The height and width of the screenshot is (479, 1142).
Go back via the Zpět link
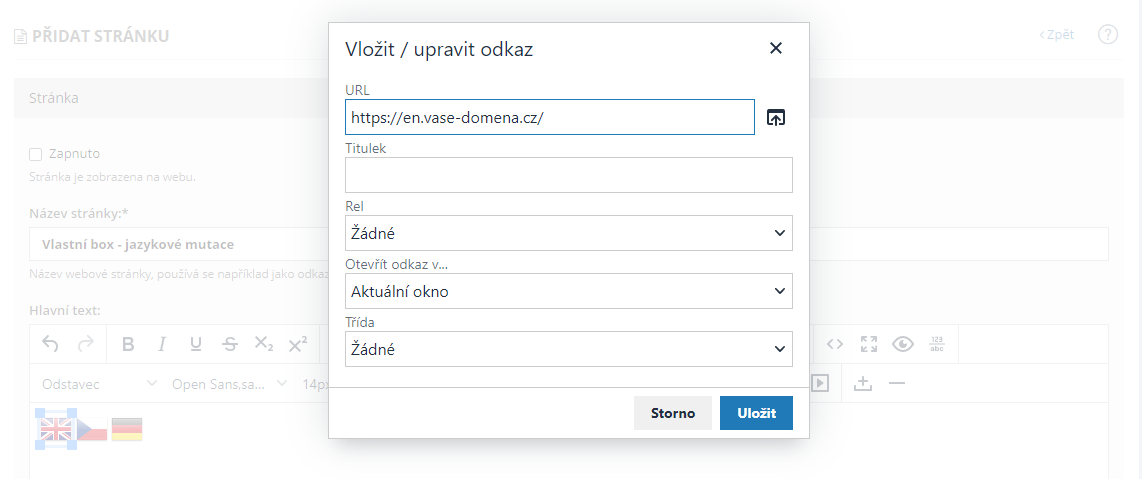[1057, 35]
